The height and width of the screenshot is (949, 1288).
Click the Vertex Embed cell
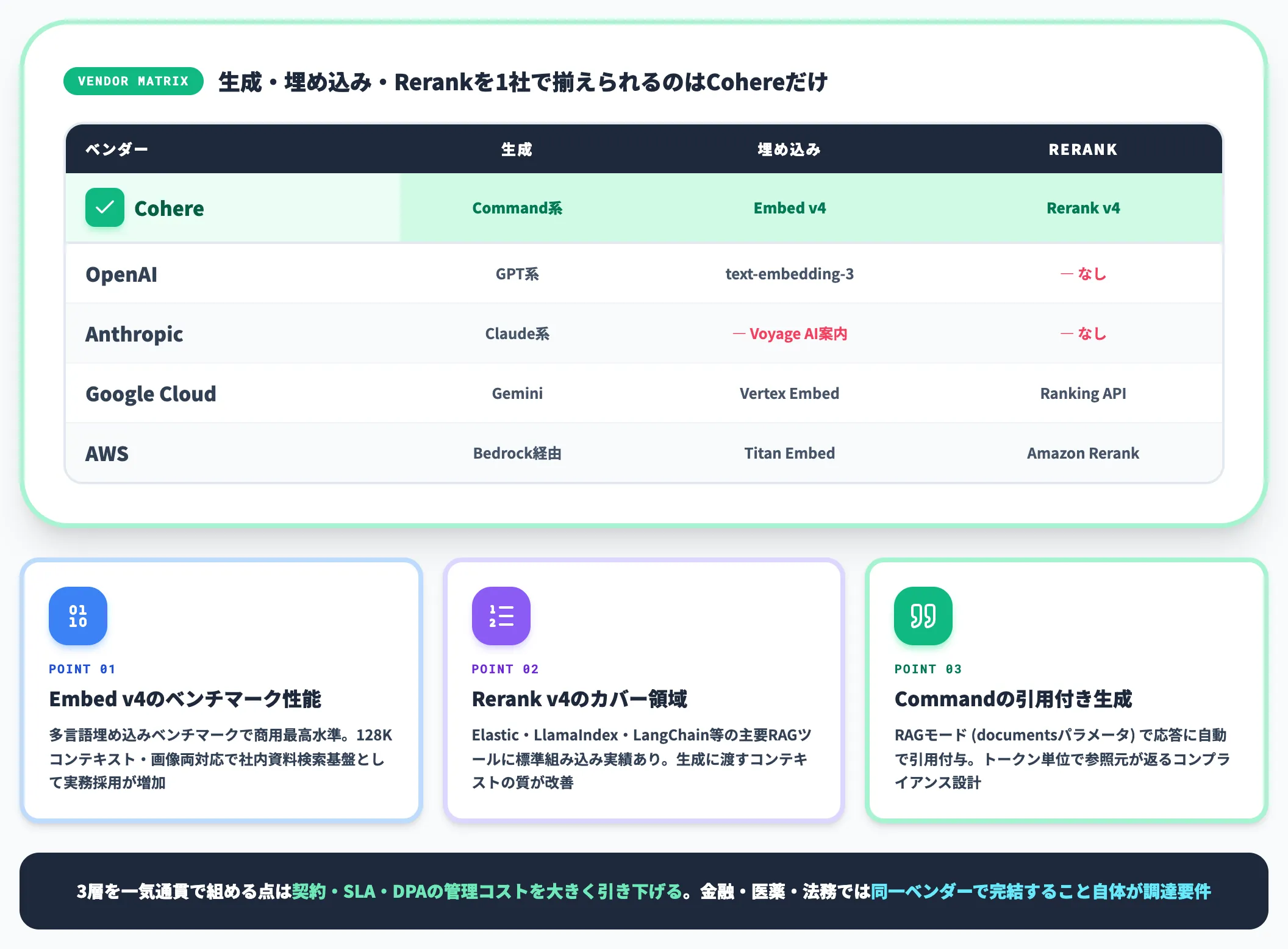click(x=790, y=393)
